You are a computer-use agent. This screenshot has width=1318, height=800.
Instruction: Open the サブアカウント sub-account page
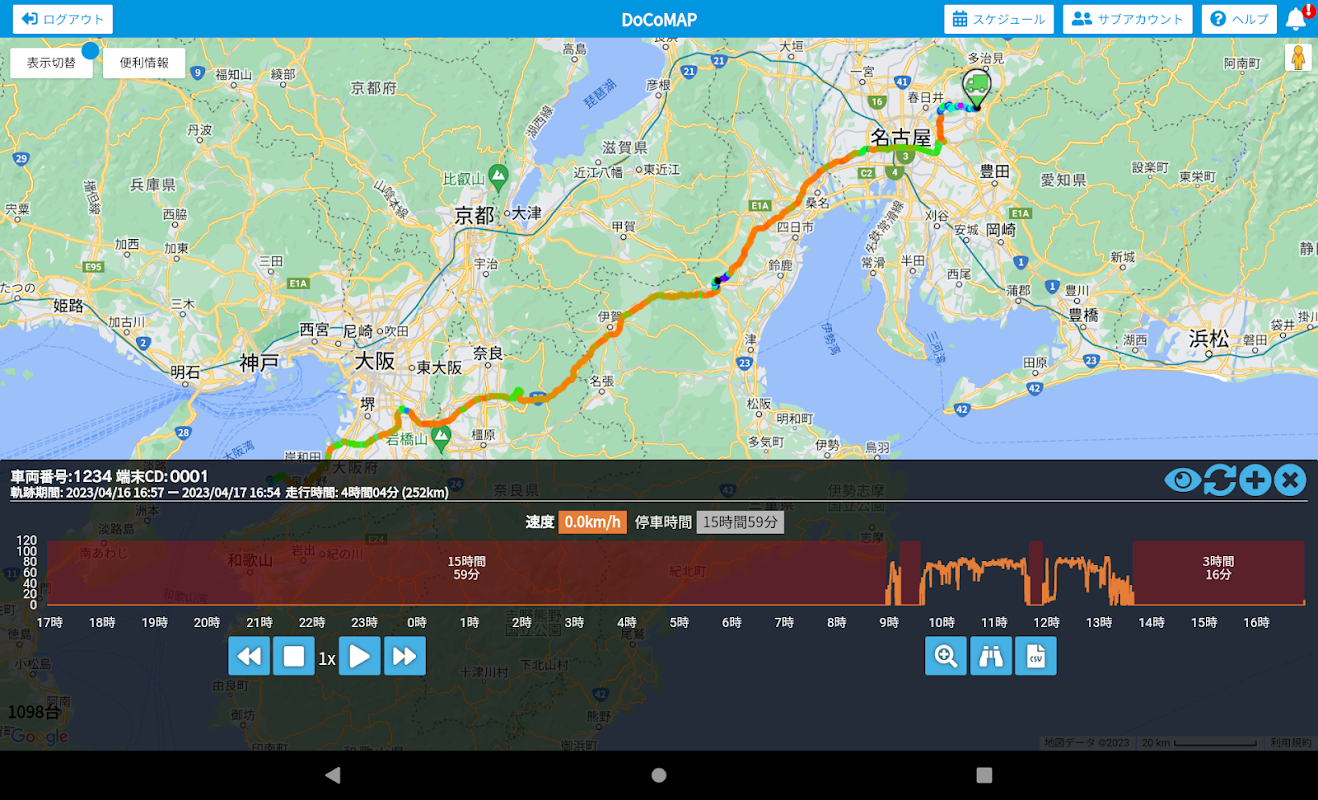(x=1127, y=19)
